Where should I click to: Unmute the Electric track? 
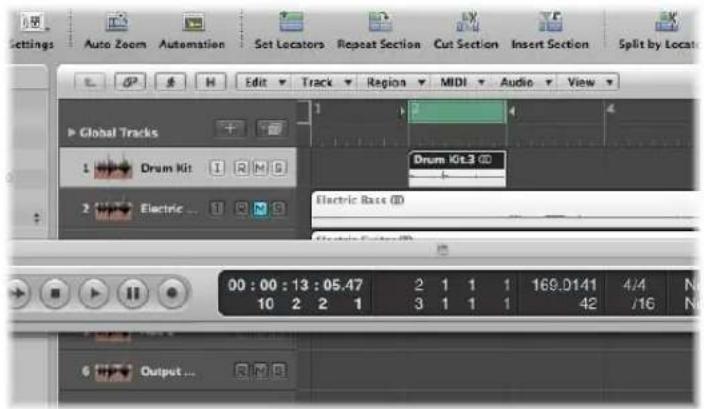(260, 208)
